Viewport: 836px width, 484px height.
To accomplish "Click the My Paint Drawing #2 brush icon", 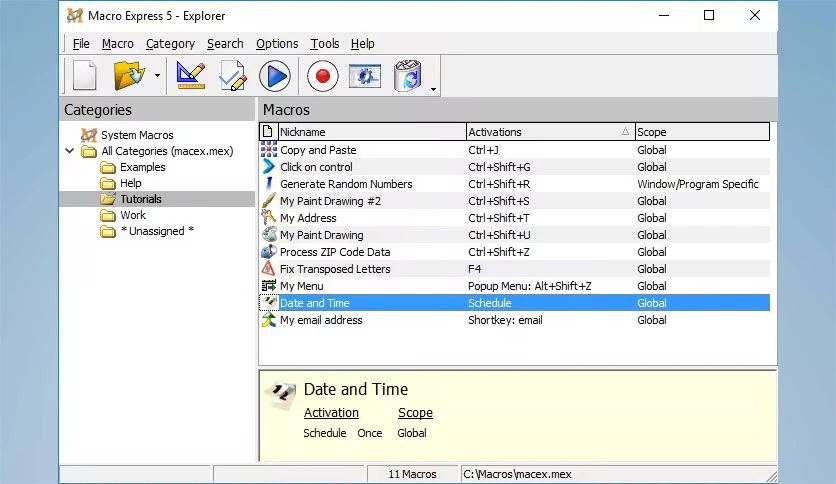I will [269, 201].
